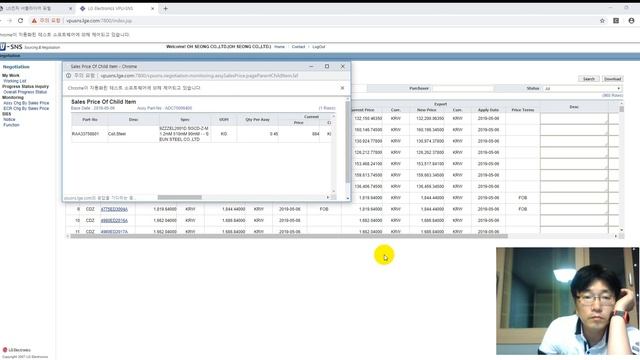Image resolution: width=640 pixels, height=360 pixels.
Task: Select the 132,200.06350 new price cell
Action: 426,118
